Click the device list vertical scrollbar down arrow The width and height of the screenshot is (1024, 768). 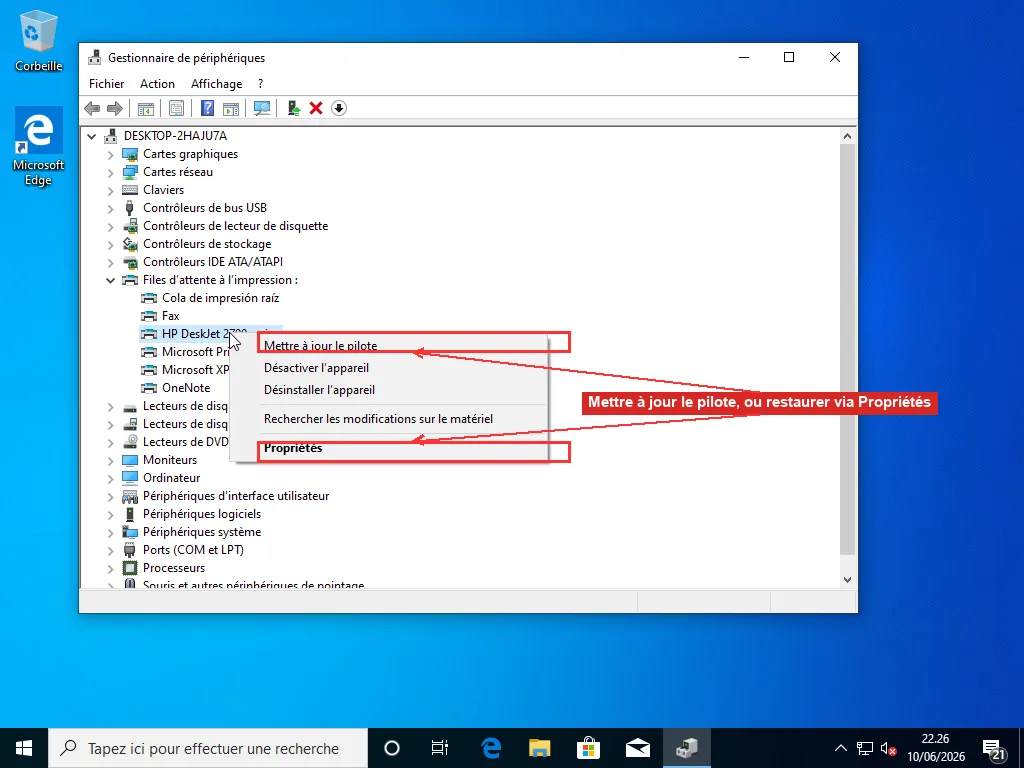click(847, 579)
